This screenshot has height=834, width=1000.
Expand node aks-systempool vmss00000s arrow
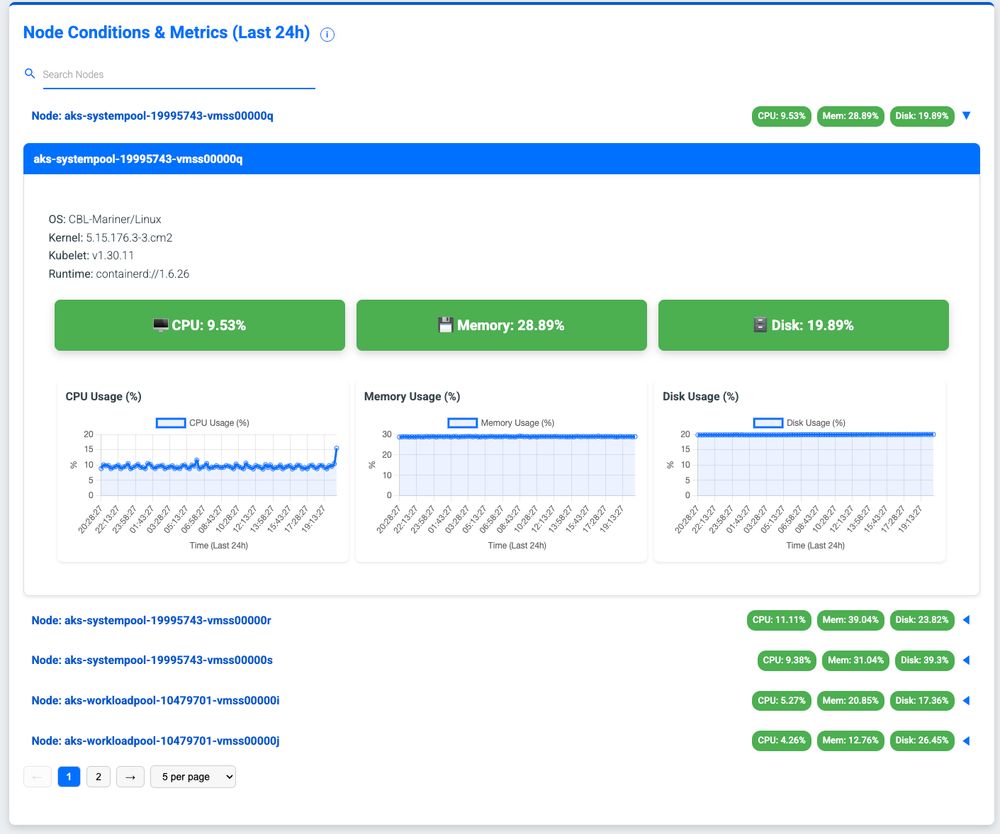tap(966, 660)
